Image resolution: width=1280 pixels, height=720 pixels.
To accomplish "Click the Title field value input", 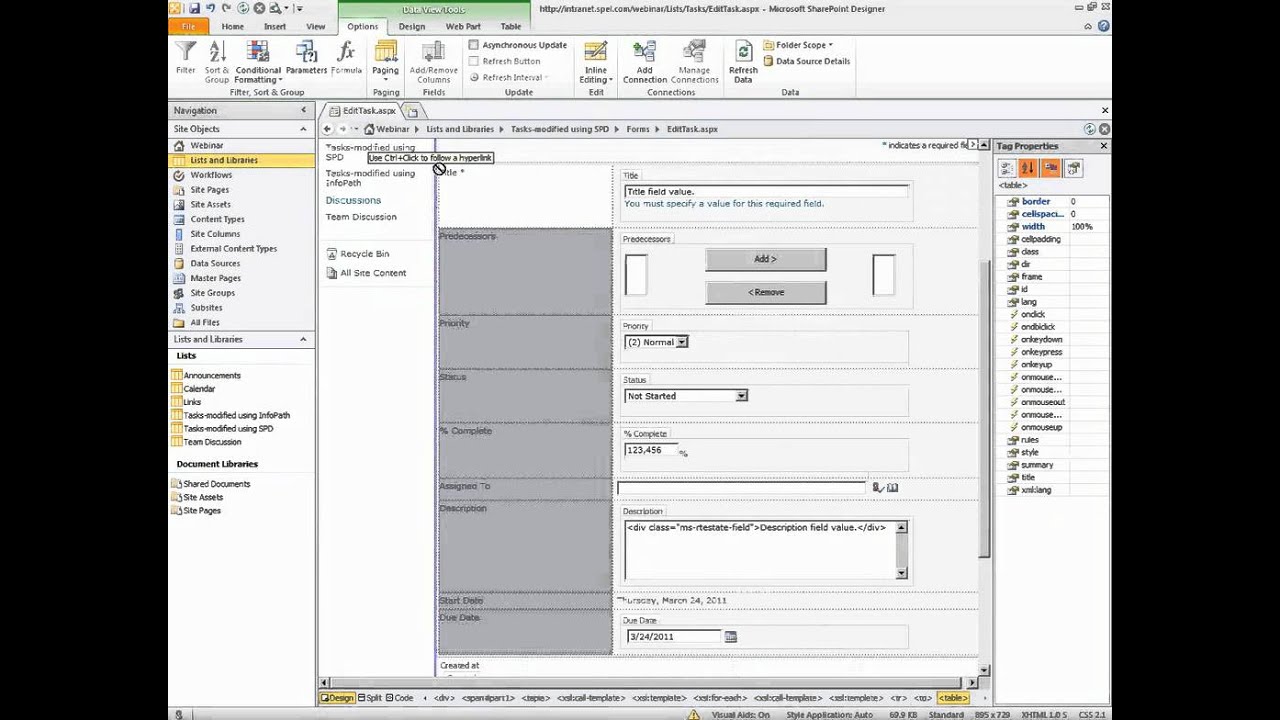I will pyautogui.click(x=766, y=191).
